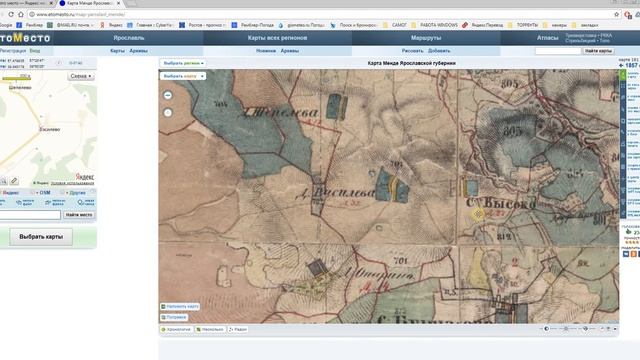Screen dimensions: 640x360
Task: Select the Яндекс map source option
Action: tap(11, 193)
